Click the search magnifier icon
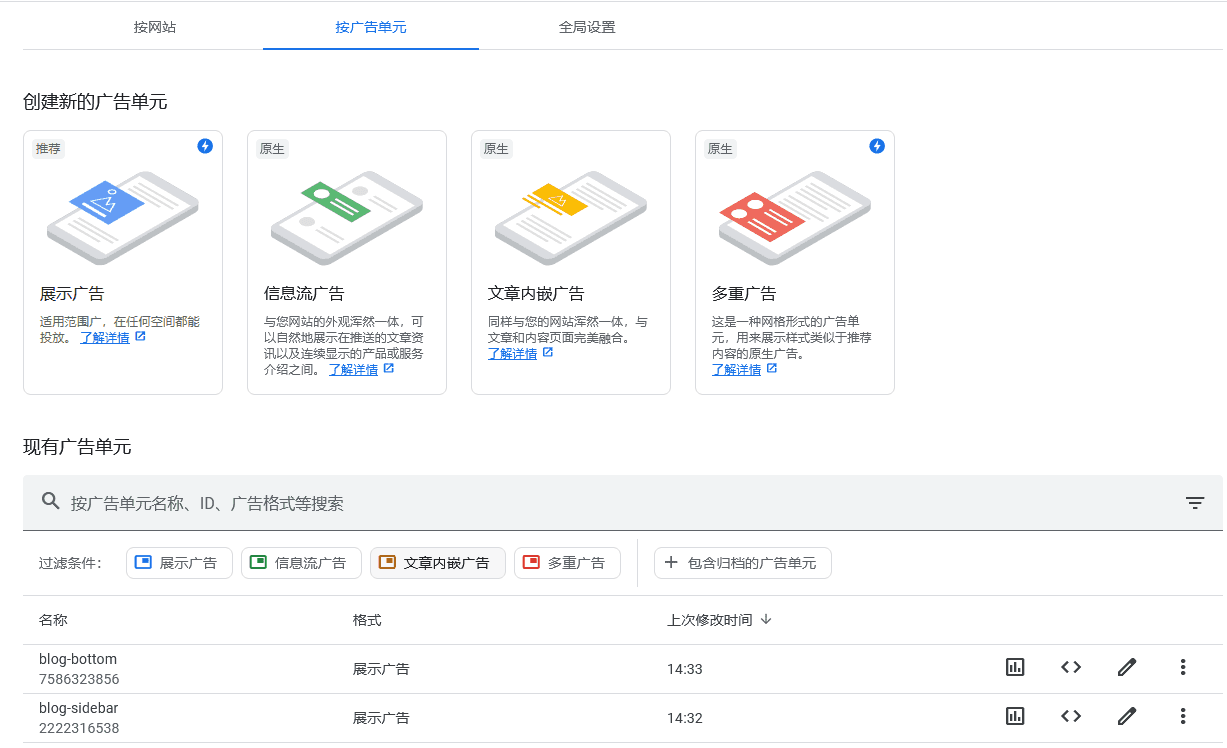 pyautogui.click(x=50, y=500)
